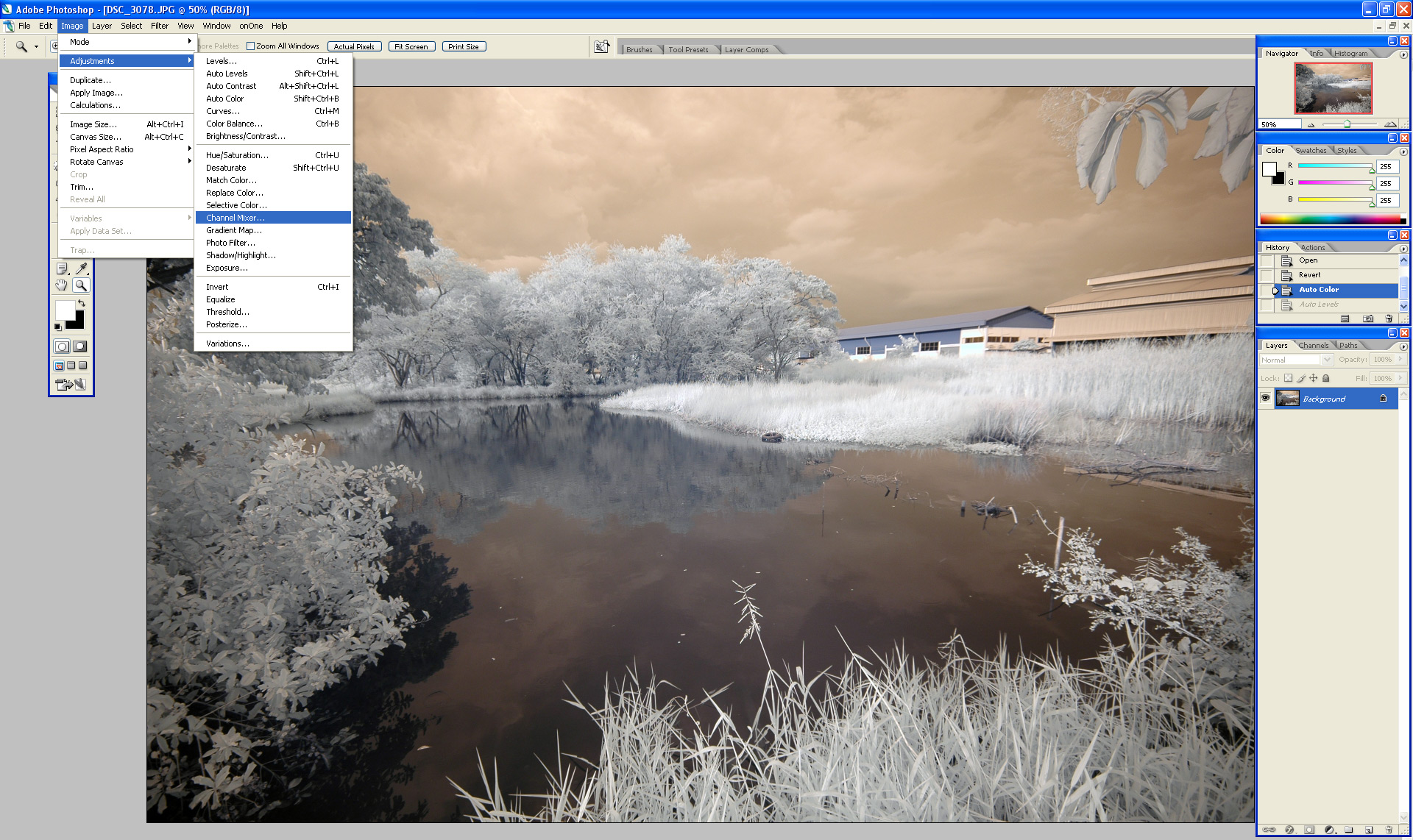
Task: Create new snapshot in History panel
Action: coord(1367,318)
